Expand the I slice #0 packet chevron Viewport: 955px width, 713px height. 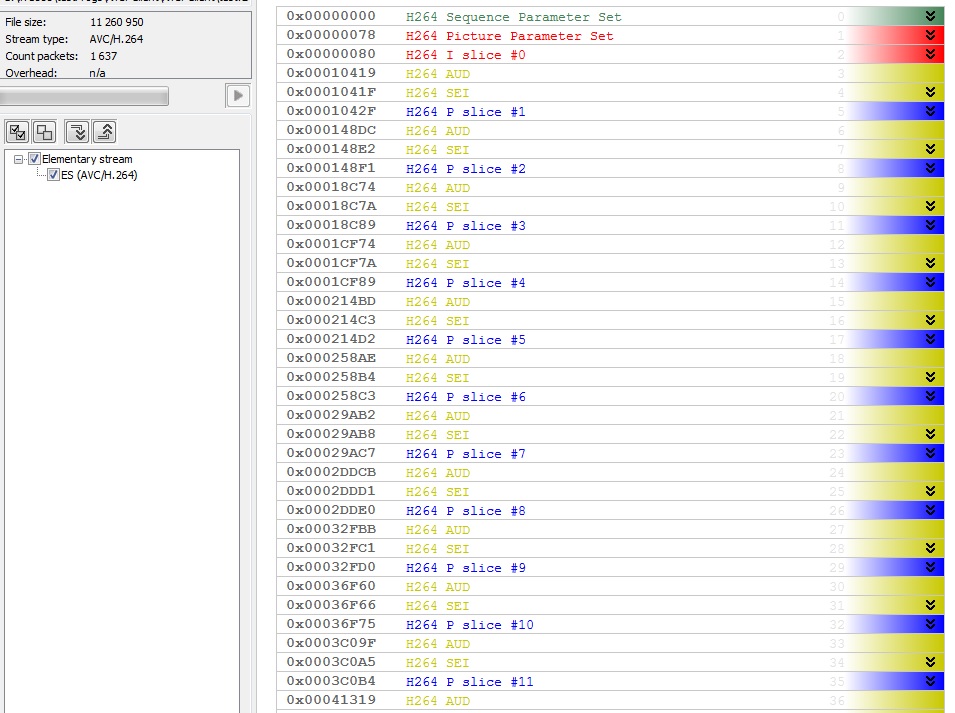(930, 54)
